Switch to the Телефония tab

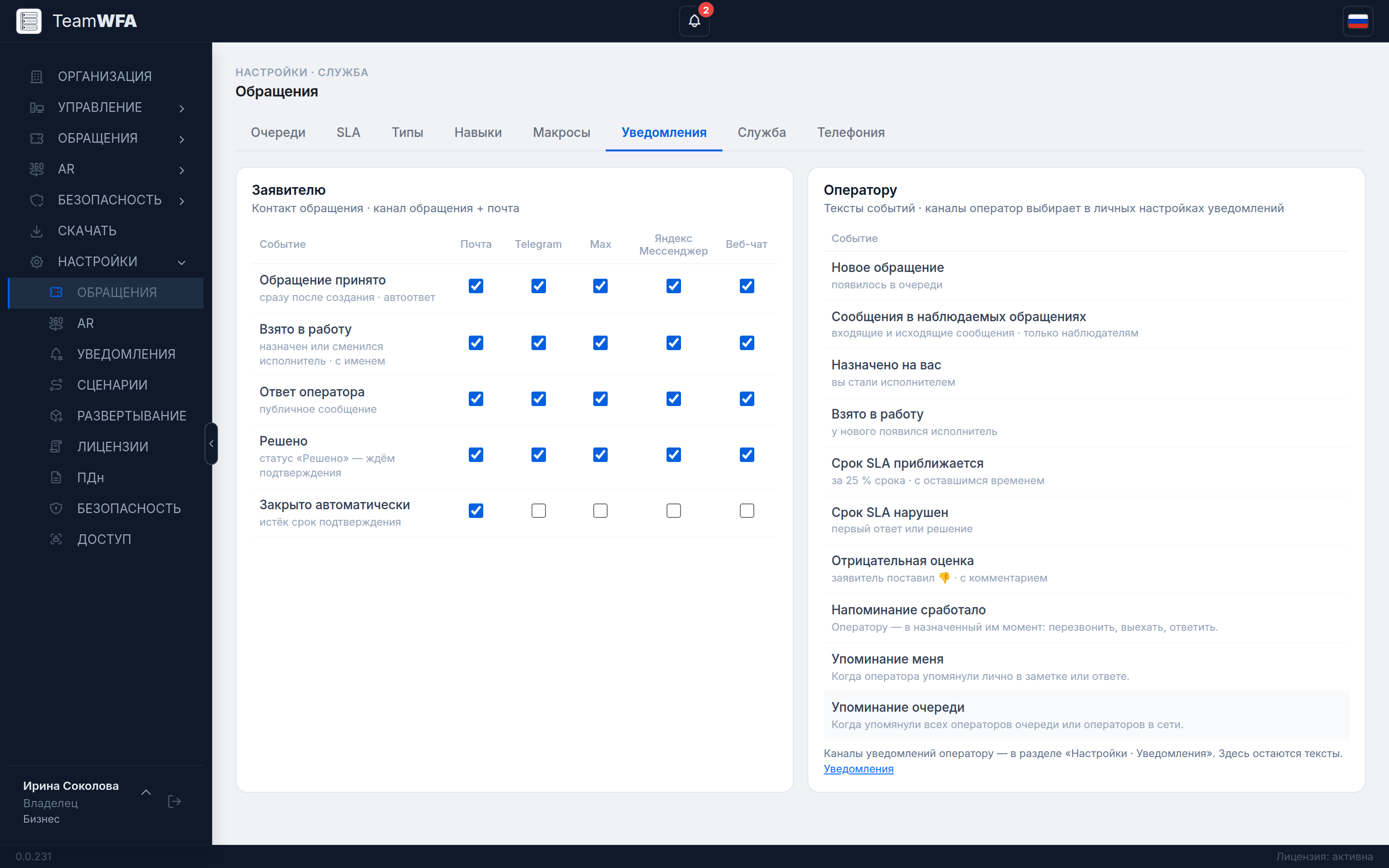coord(851,133)
